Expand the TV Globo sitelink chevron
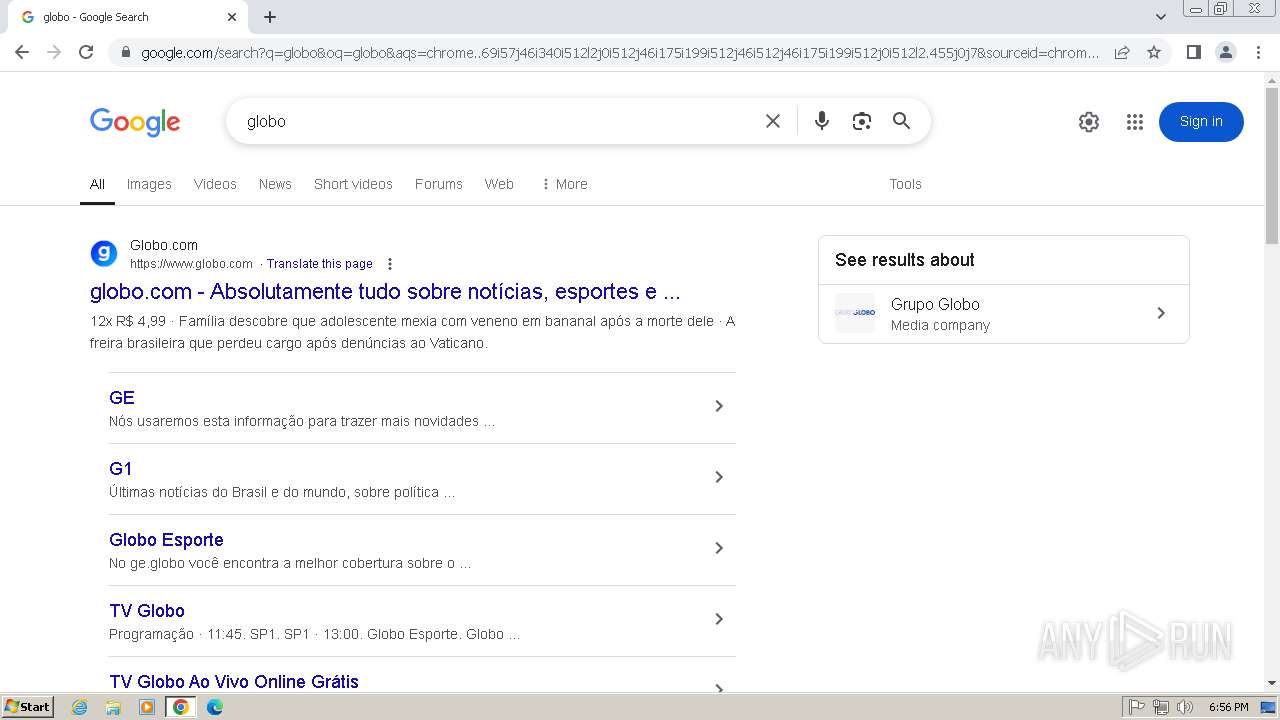This screenshot has height=720, width=1280. (719, 619)
